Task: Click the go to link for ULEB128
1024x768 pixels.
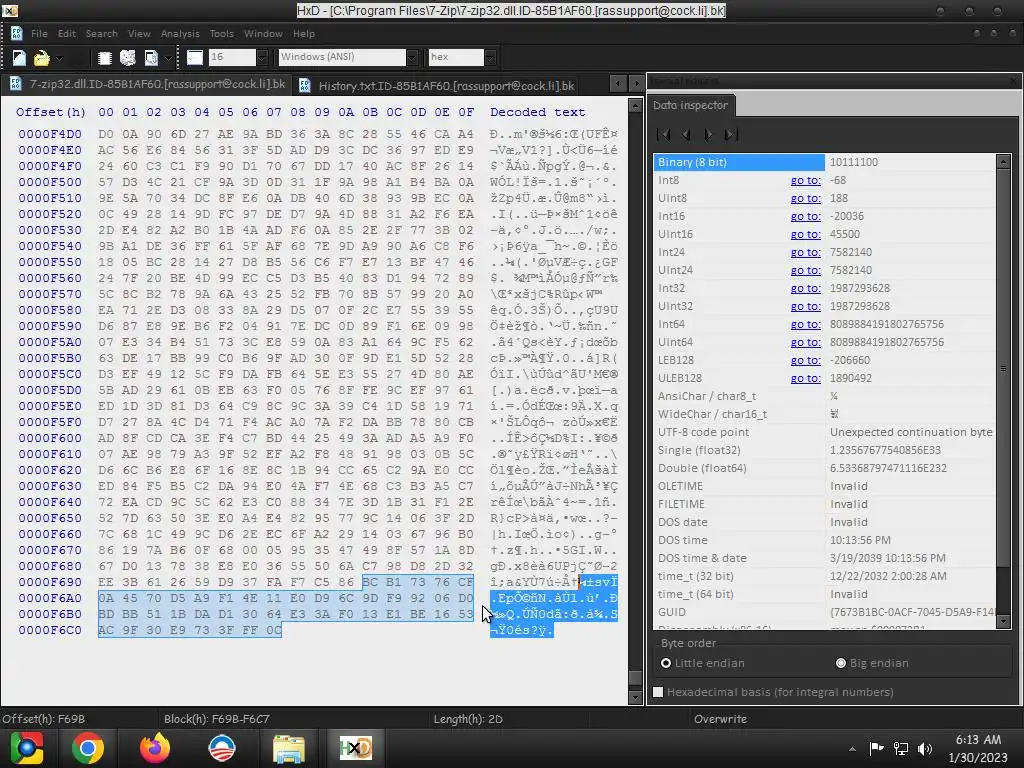Action: click(805, 378)
